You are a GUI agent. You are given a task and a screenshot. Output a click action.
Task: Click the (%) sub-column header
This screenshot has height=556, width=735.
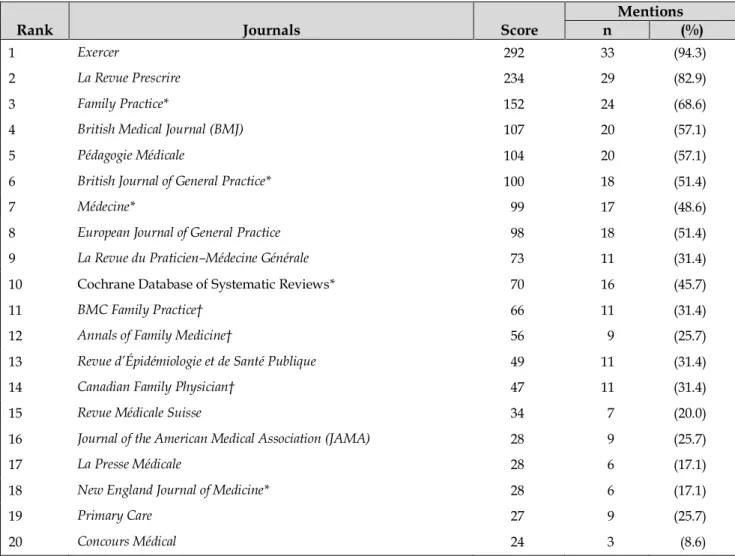point(692,30)
